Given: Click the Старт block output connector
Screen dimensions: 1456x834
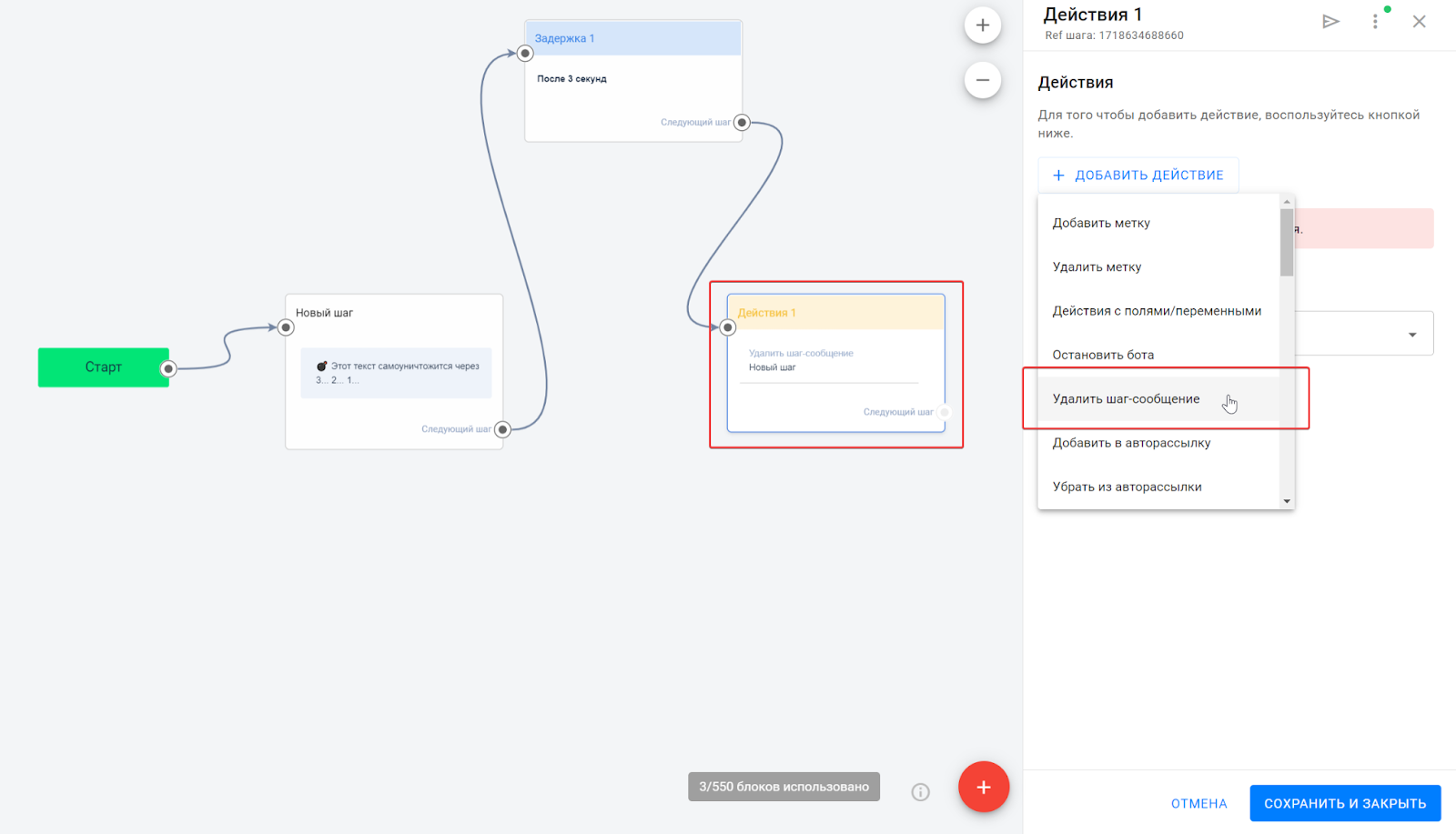Looking at the screenshot, I should pos(168,368).
